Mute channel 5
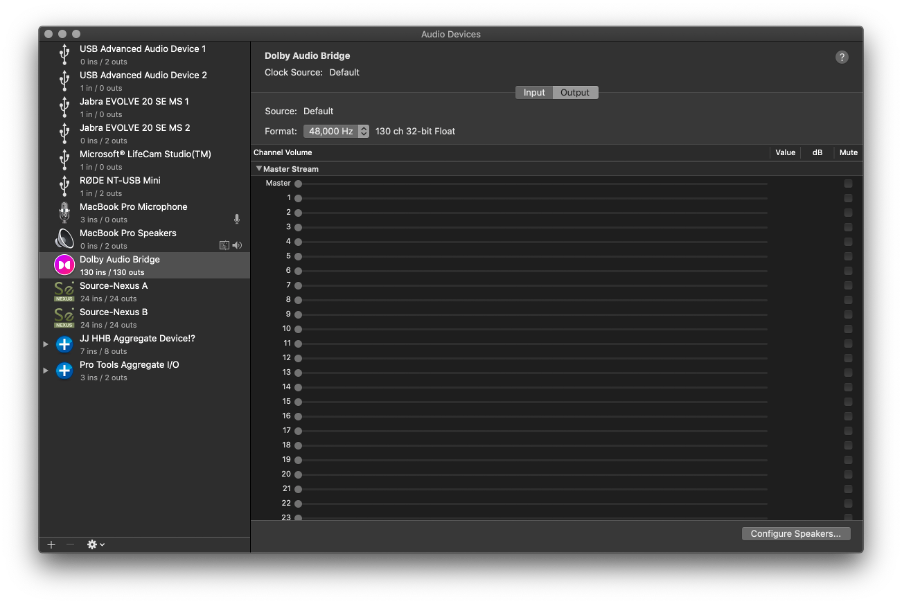Image resolution: width=902 pixels, height=604 pixels. point(848,256)
